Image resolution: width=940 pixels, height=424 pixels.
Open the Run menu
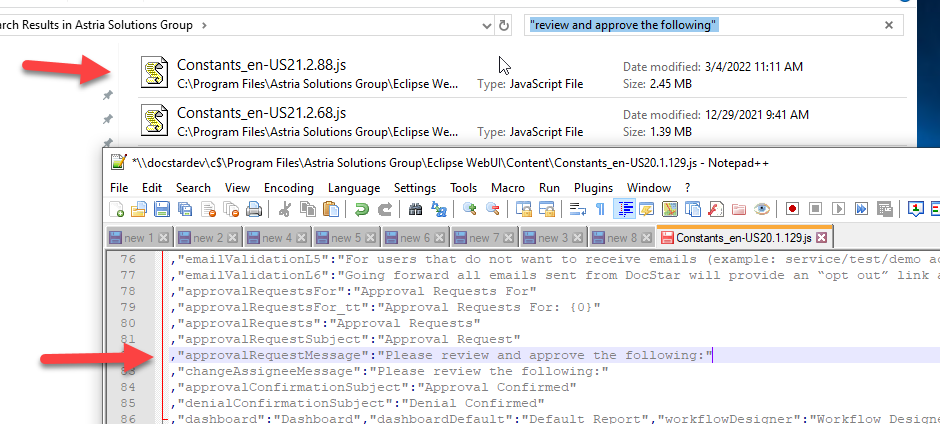coord(549,188)
